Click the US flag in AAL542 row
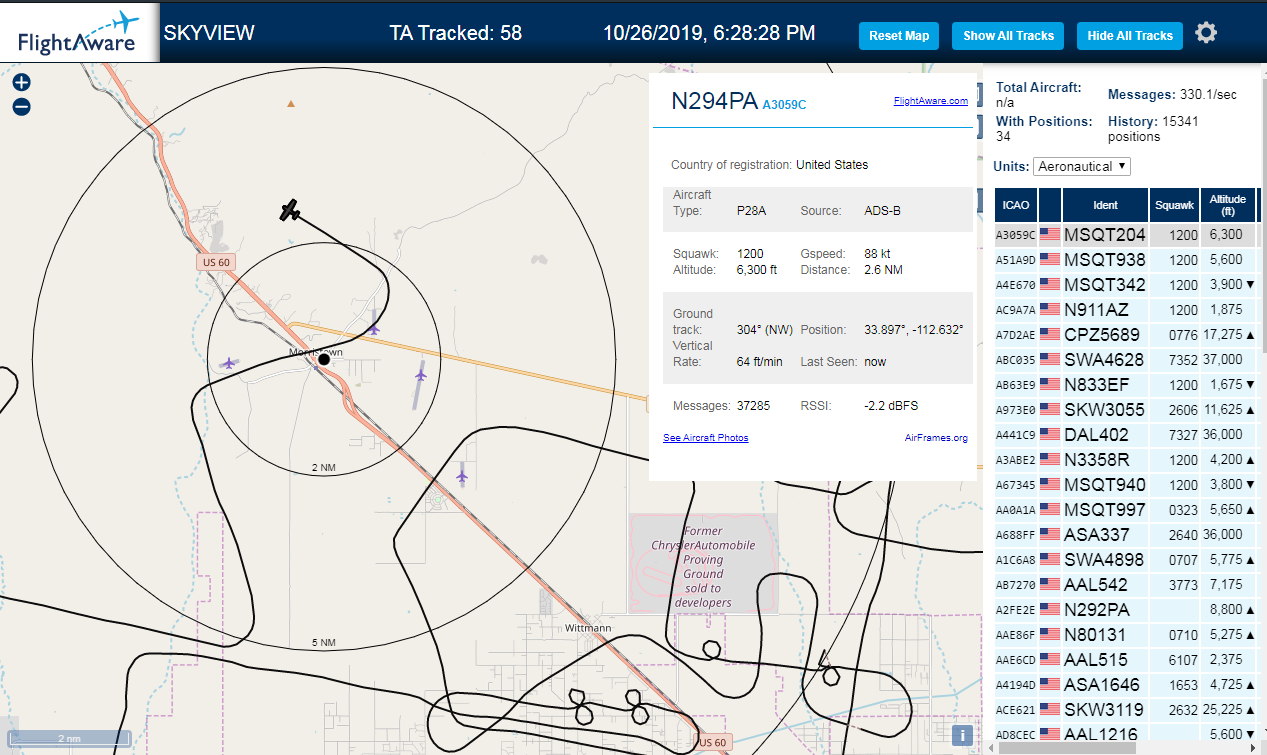The image size is (1267, 755). 1050,585
